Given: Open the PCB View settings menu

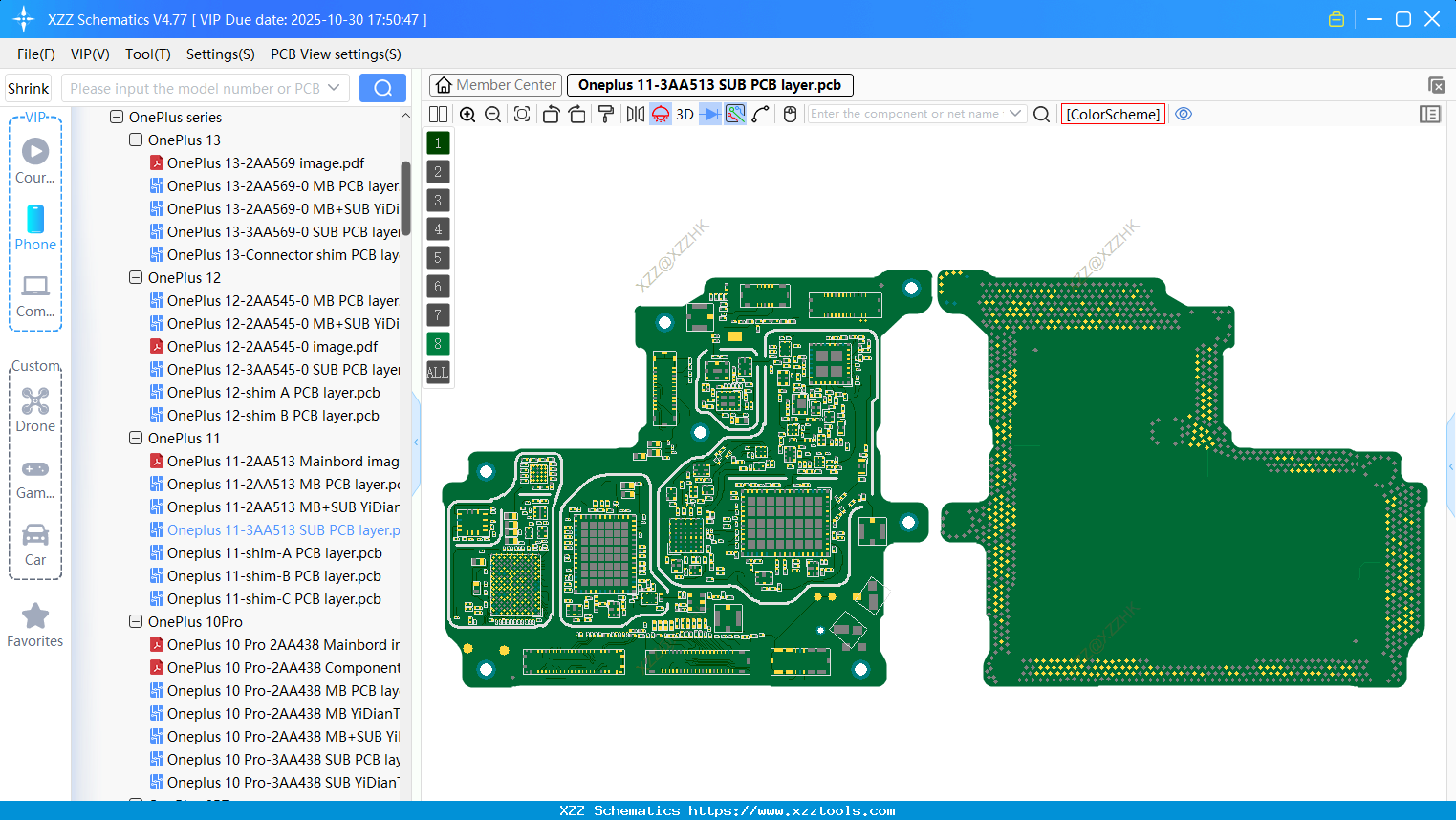Looking at the screenshot, I should [336, 54].
